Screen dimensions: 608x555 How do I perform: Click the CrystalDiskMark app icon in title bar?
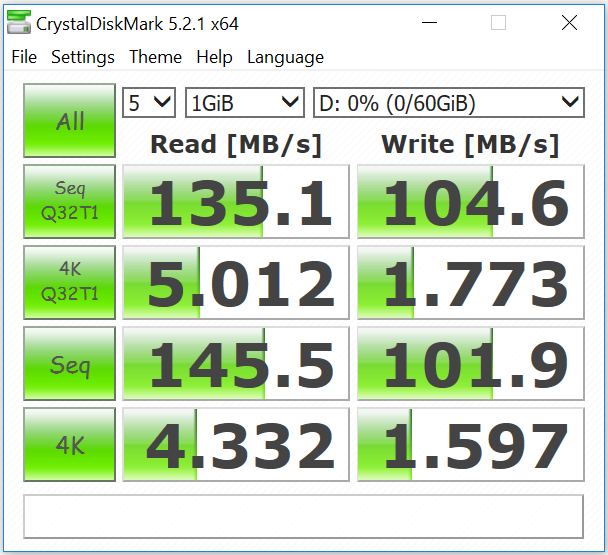(x=19, y=22)
